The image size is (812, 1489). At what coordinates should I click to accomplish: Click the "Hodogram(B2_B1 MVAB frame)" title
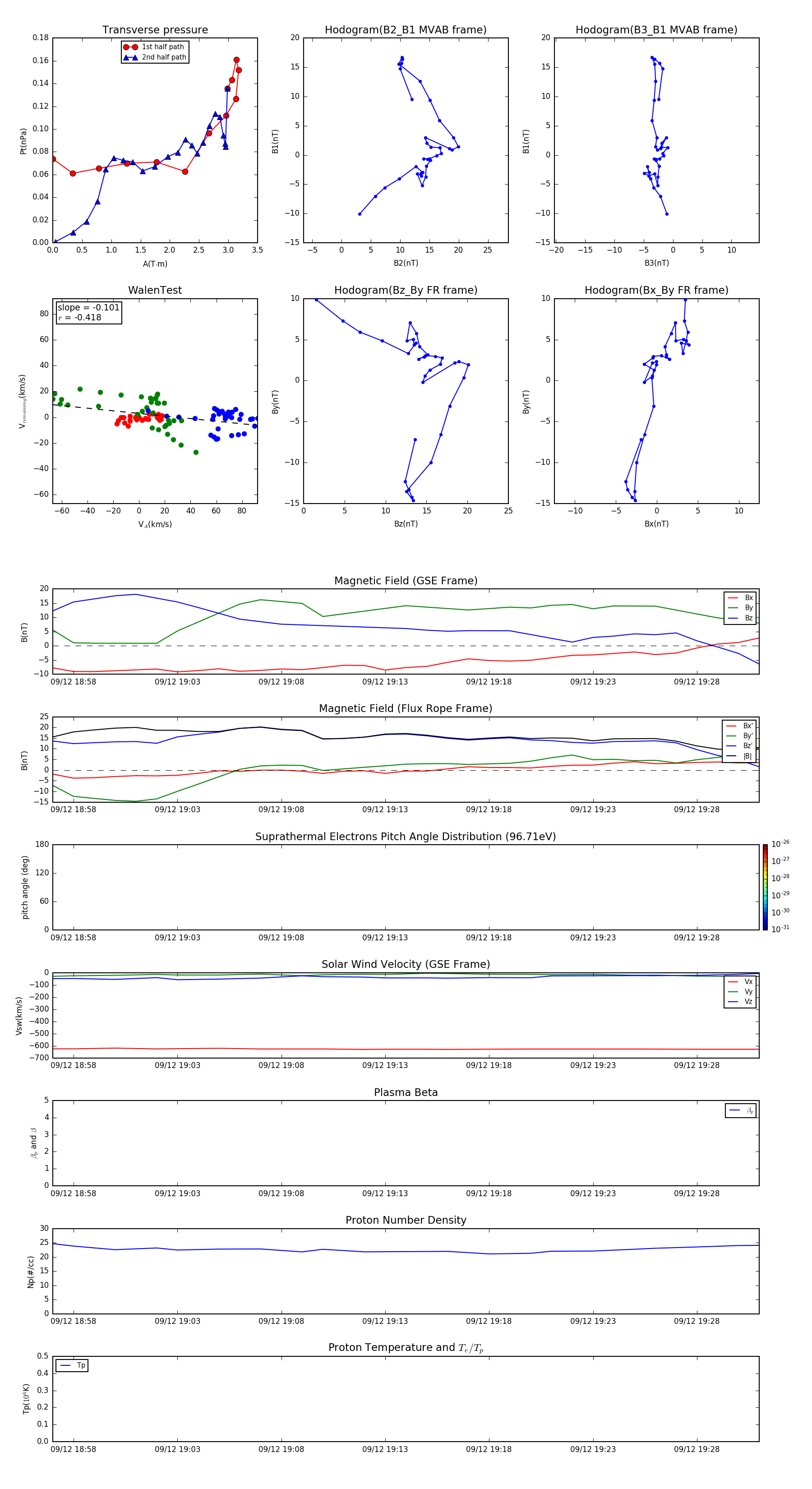(406, 30)
